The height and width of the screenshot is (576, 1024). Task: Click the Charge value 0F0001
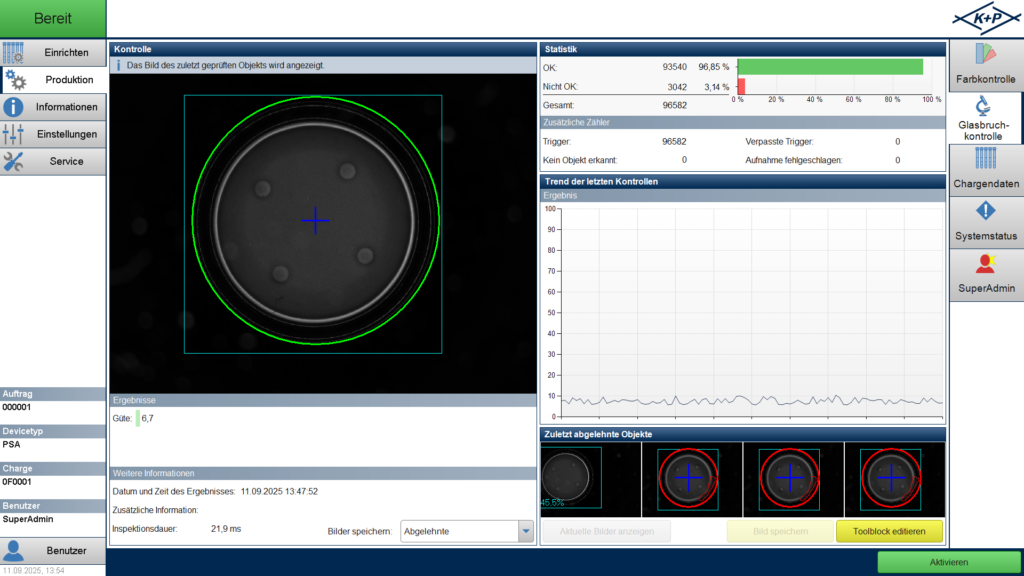pos(17,482)
